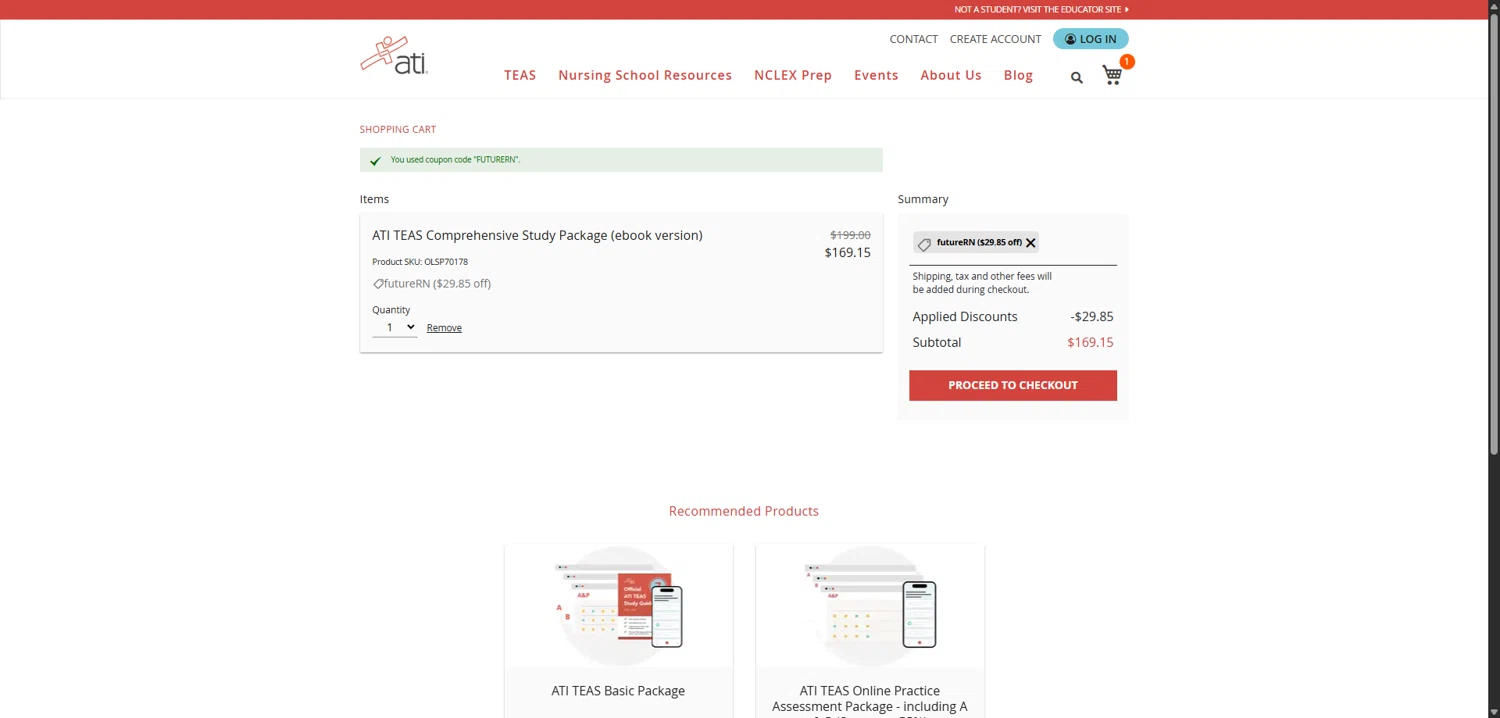The height and width of the screenshot is (718, 1500).
Task: Open the Online Practice Assessment Package thumbnail
Action: click(870, 606)
